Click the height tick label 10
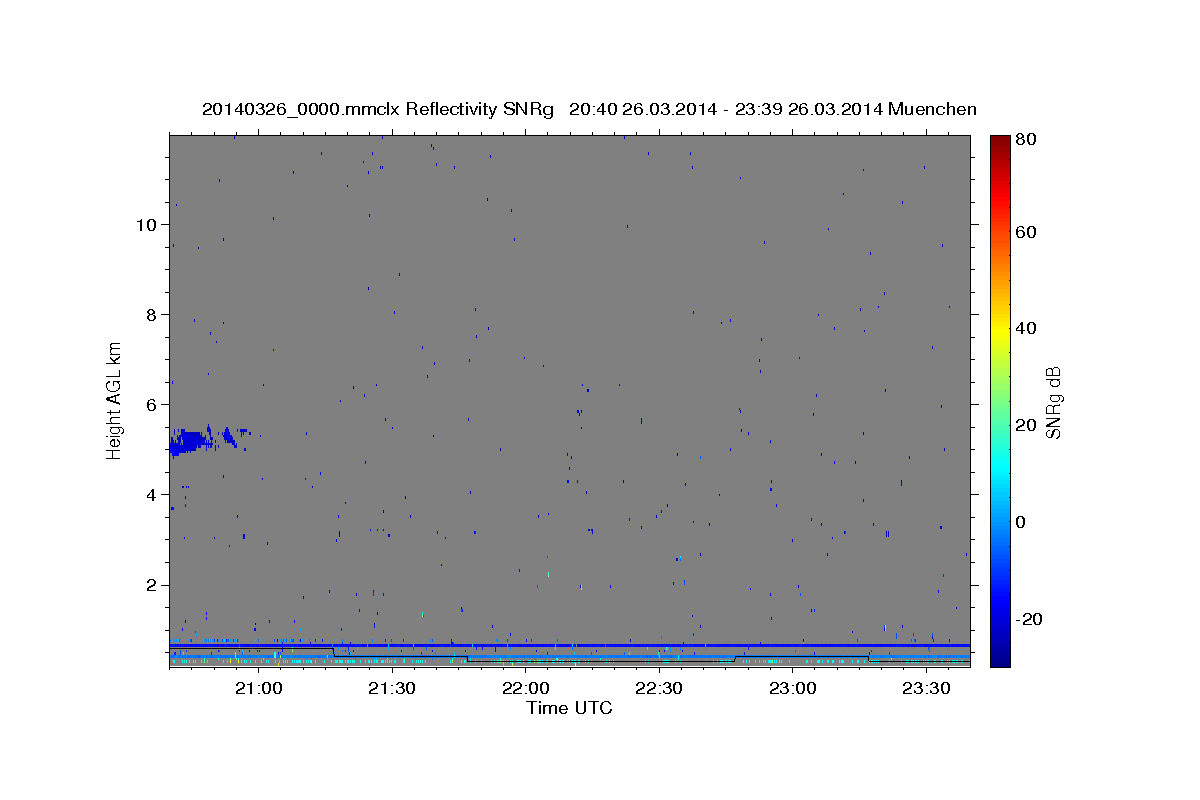This screenshot has width=1200, height=800. pos(146,225)
